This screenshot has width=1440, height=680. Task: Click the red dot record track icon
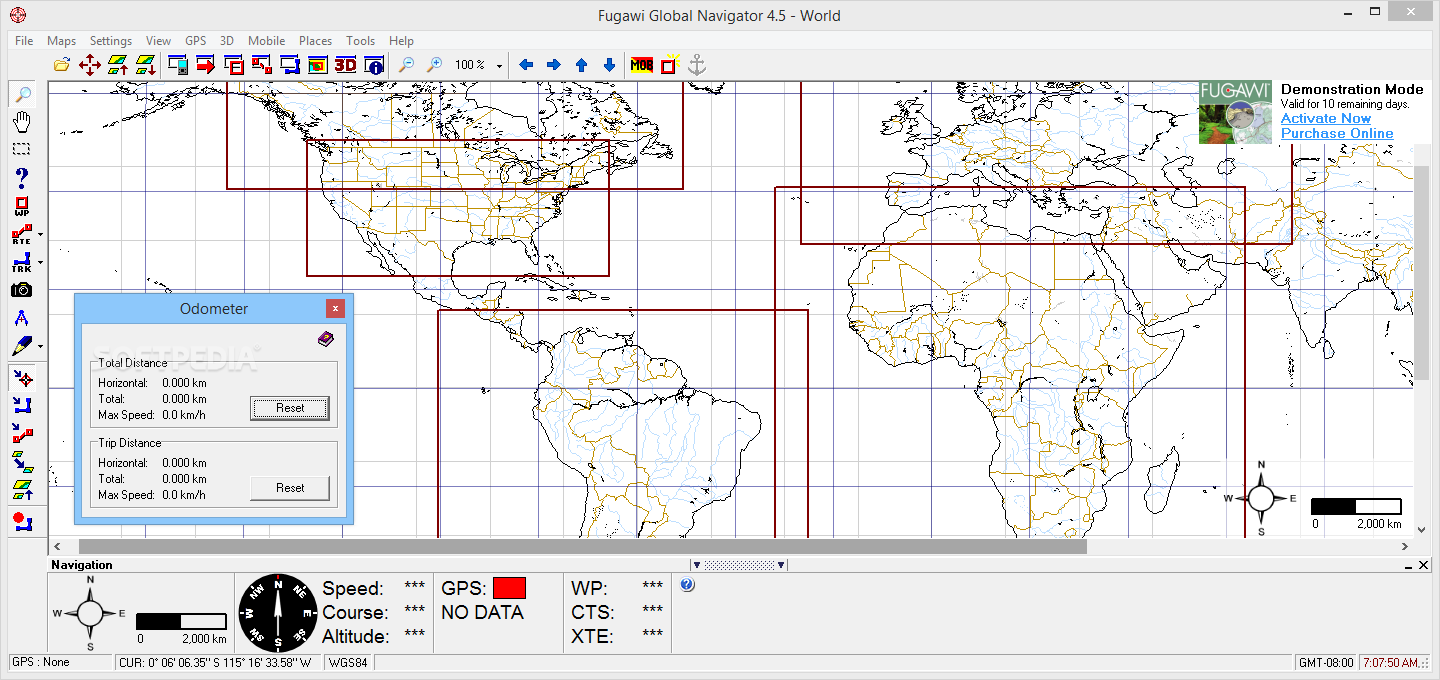pos(22,521)
